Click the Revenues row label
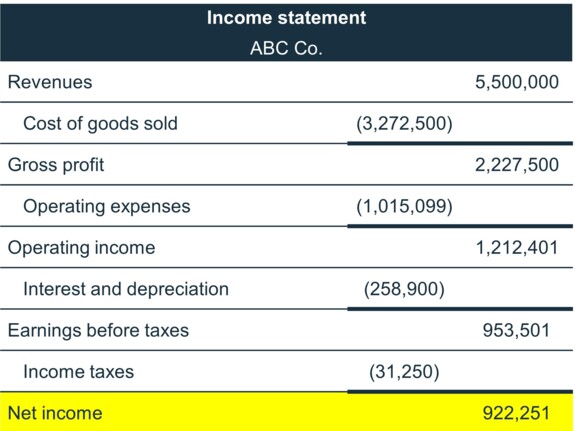 [50, 82]
